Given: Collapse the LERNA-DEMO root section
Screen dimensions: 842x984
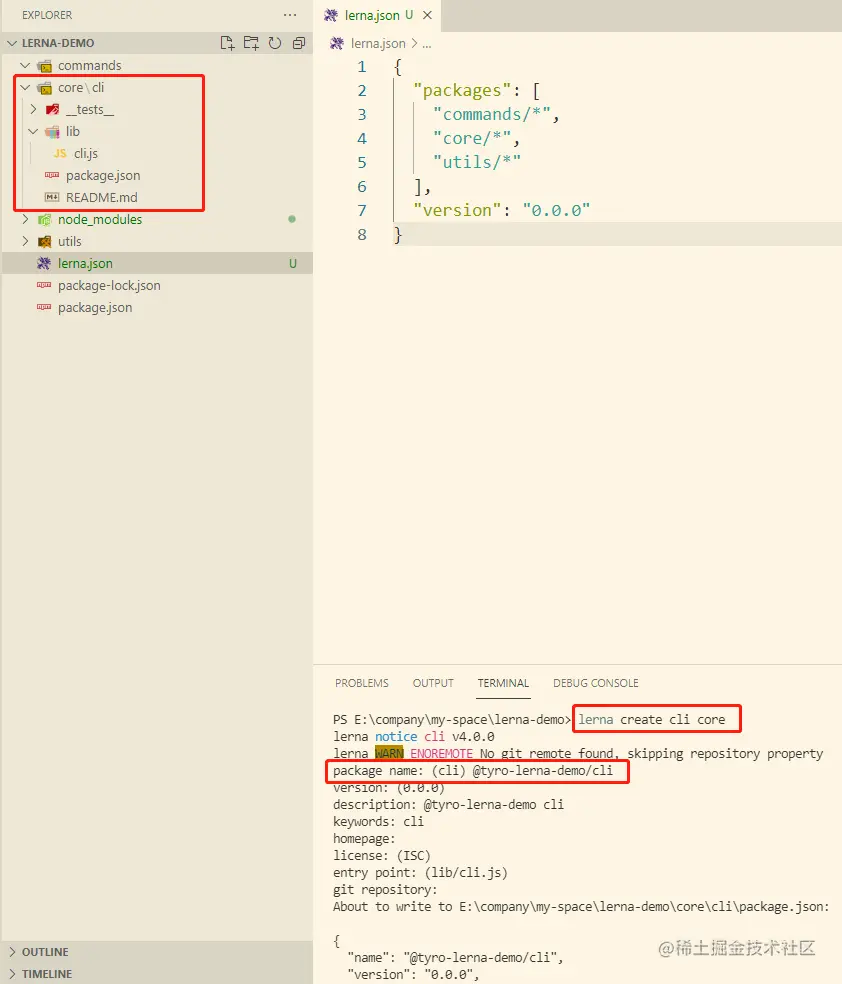Looking at the screenshot, I should coord(12,43).
